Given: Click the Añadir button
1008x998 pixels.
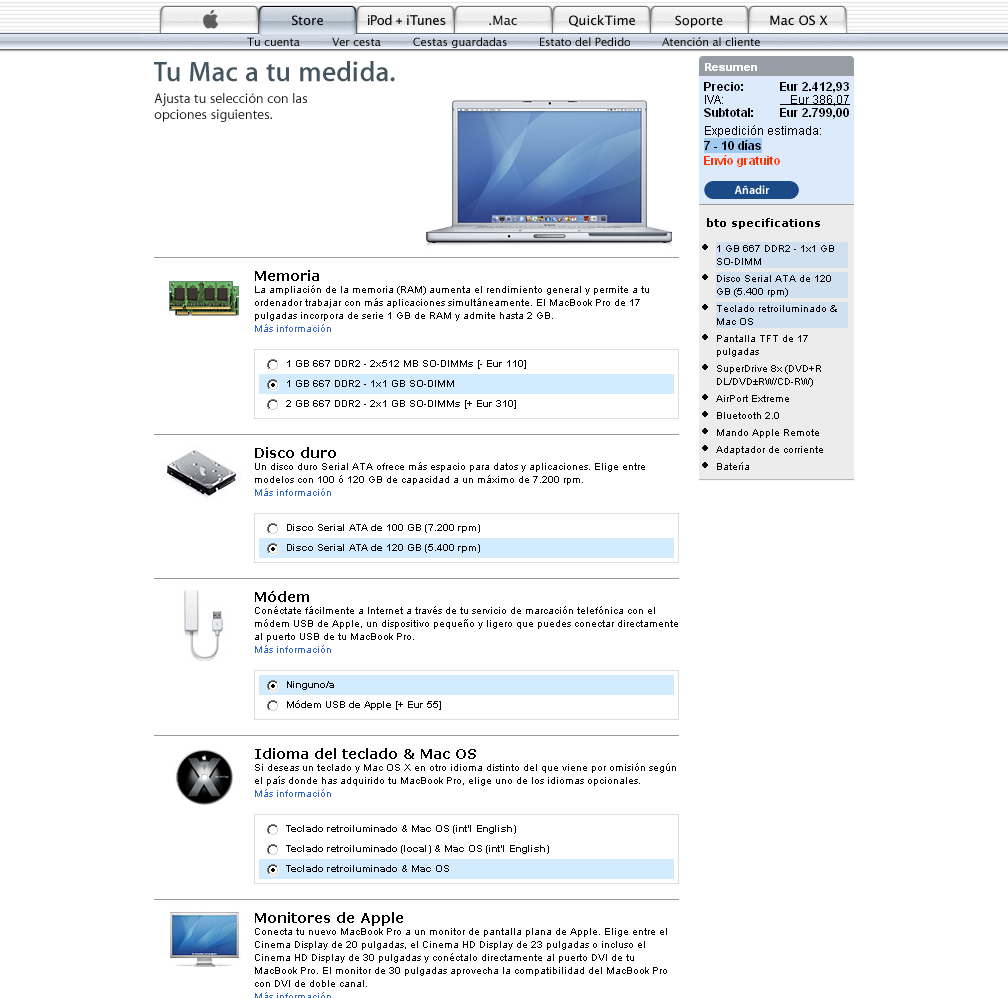Looking at the screenshot, I should pyautogui.click(x=752, y=190).
